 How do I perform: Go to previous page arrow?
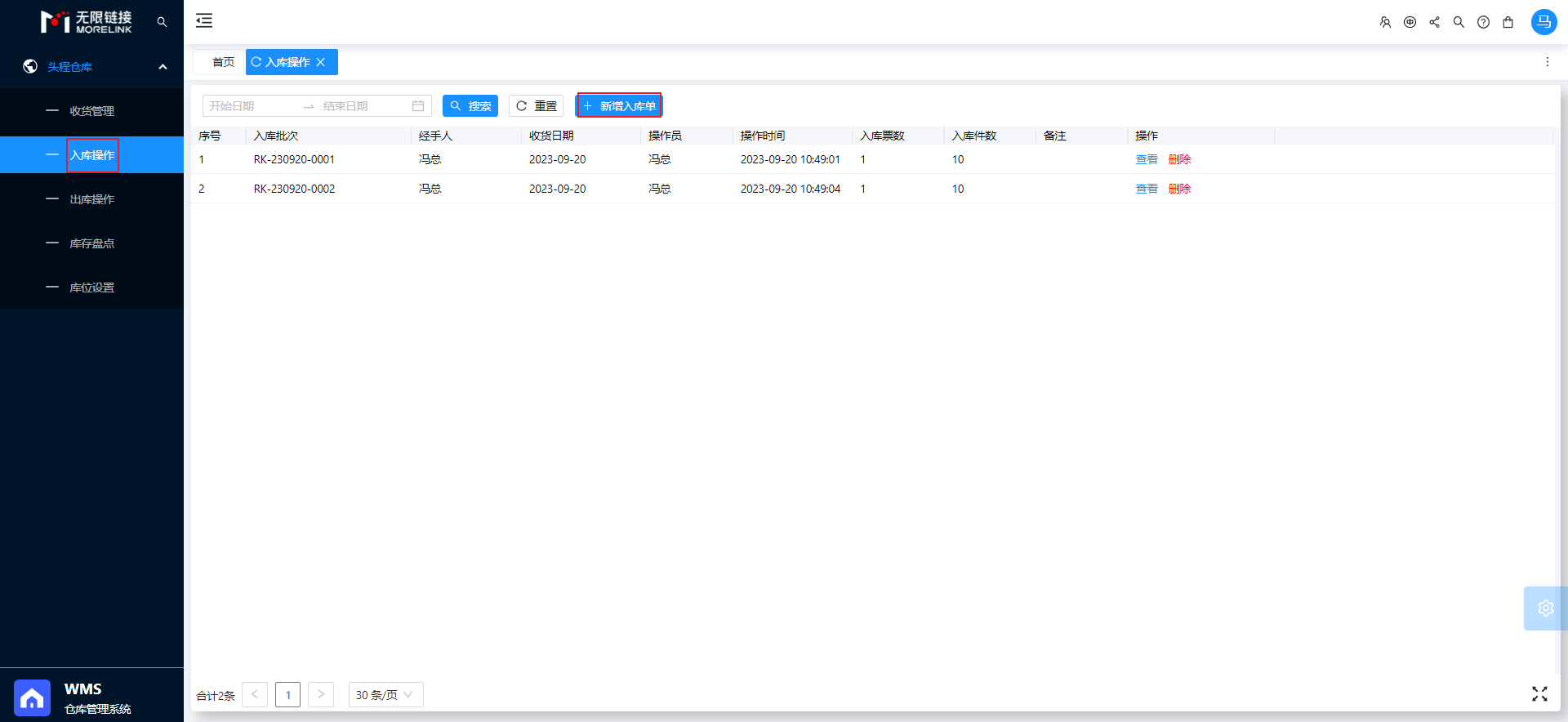click(x=255, y=695)
